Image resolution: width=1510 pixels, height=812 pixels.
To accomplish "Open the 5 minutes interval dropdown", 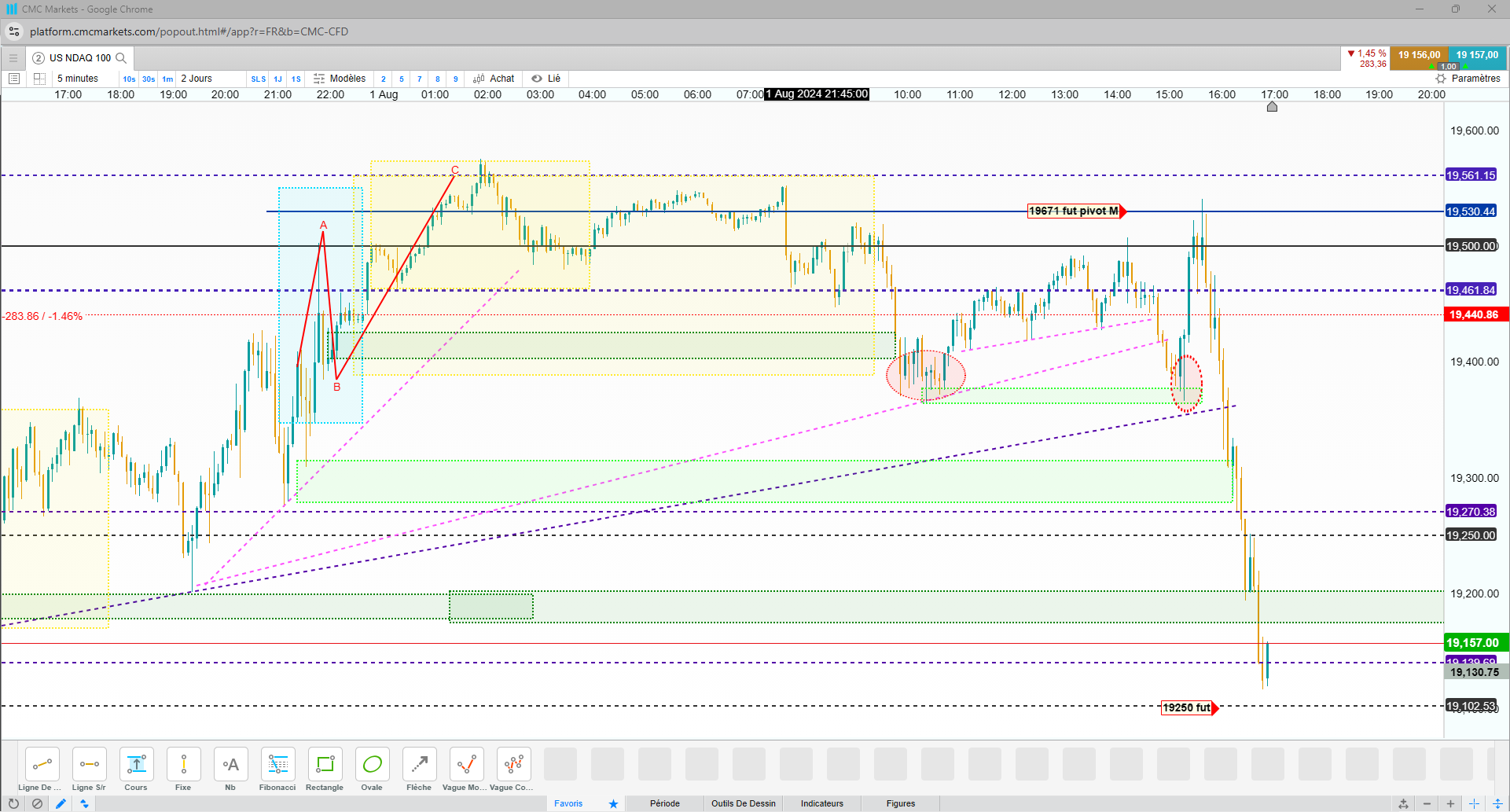I will coord(78,79).
